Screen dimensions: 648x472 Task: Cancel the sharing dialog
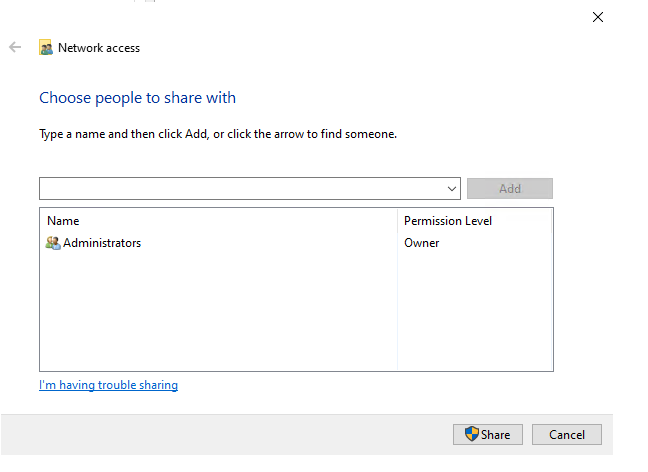tap(567, 434)
